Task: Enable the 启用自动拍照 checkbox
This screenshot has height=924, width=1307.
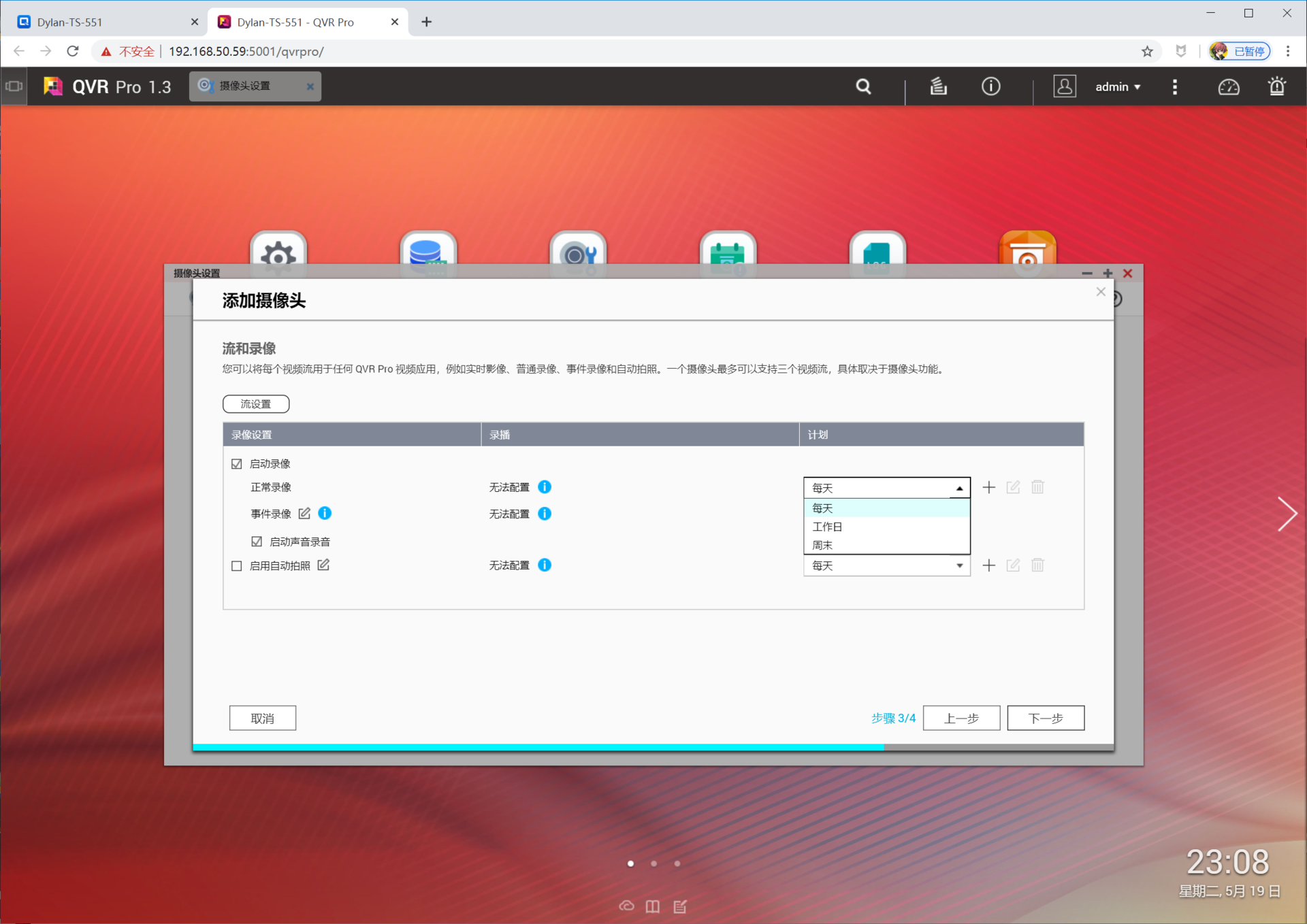Action: [237, 566]
